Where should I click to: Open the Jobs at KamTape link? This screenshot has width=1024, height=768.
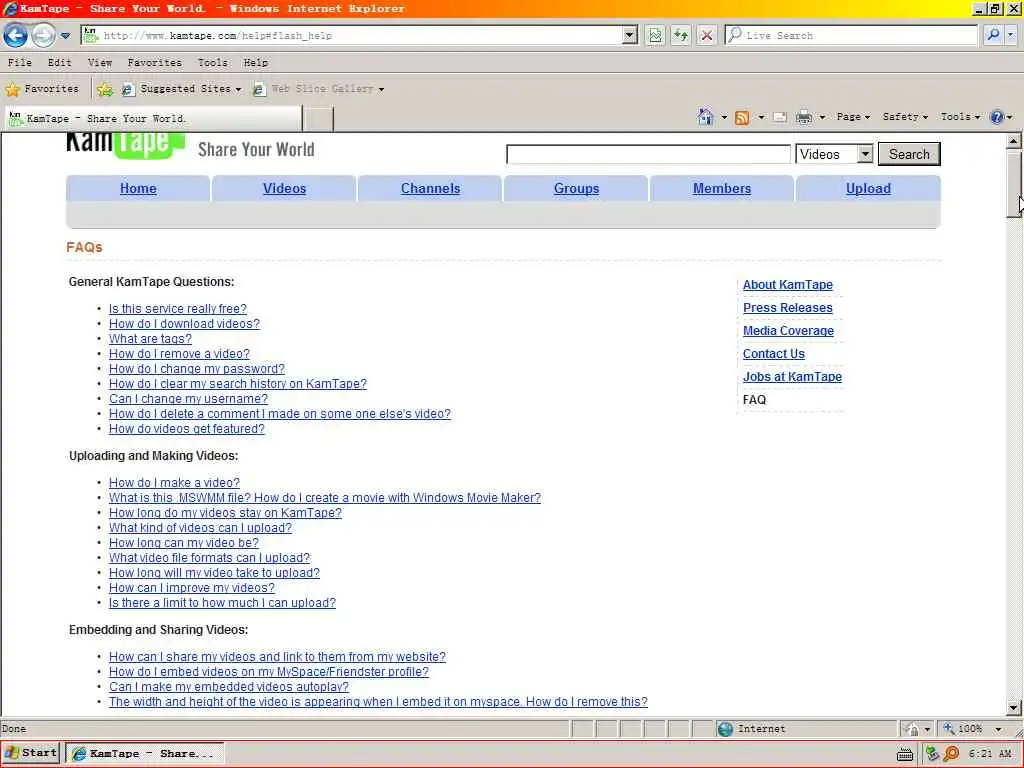(792, 377)
